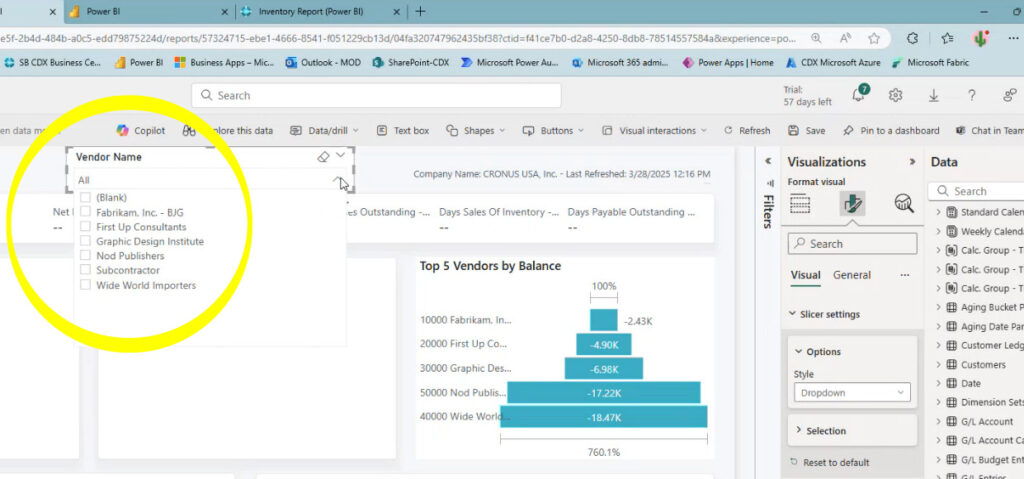
Task: Check Graphic Design Institute vendor
Action: click(85, 241)
